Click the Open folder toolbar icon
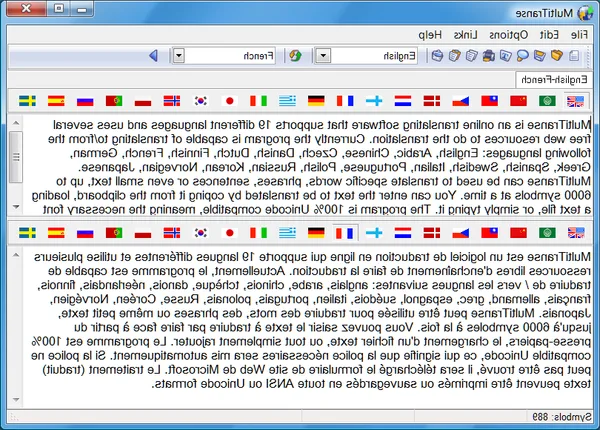600x430 pixels. [557, 56]
